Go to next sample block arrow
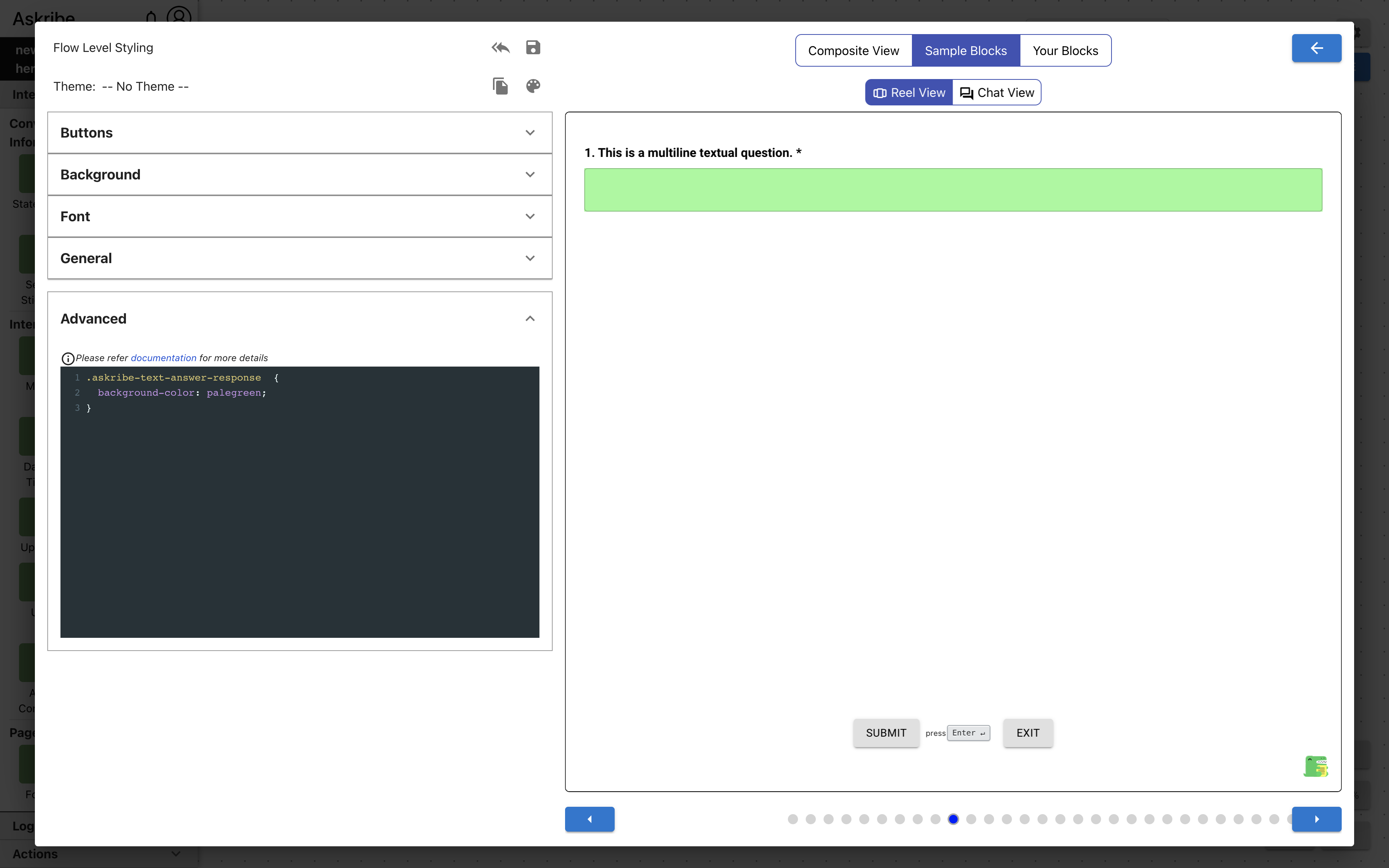The image size is (1389, 868). pyautogui.click(x=1316, y=819)
